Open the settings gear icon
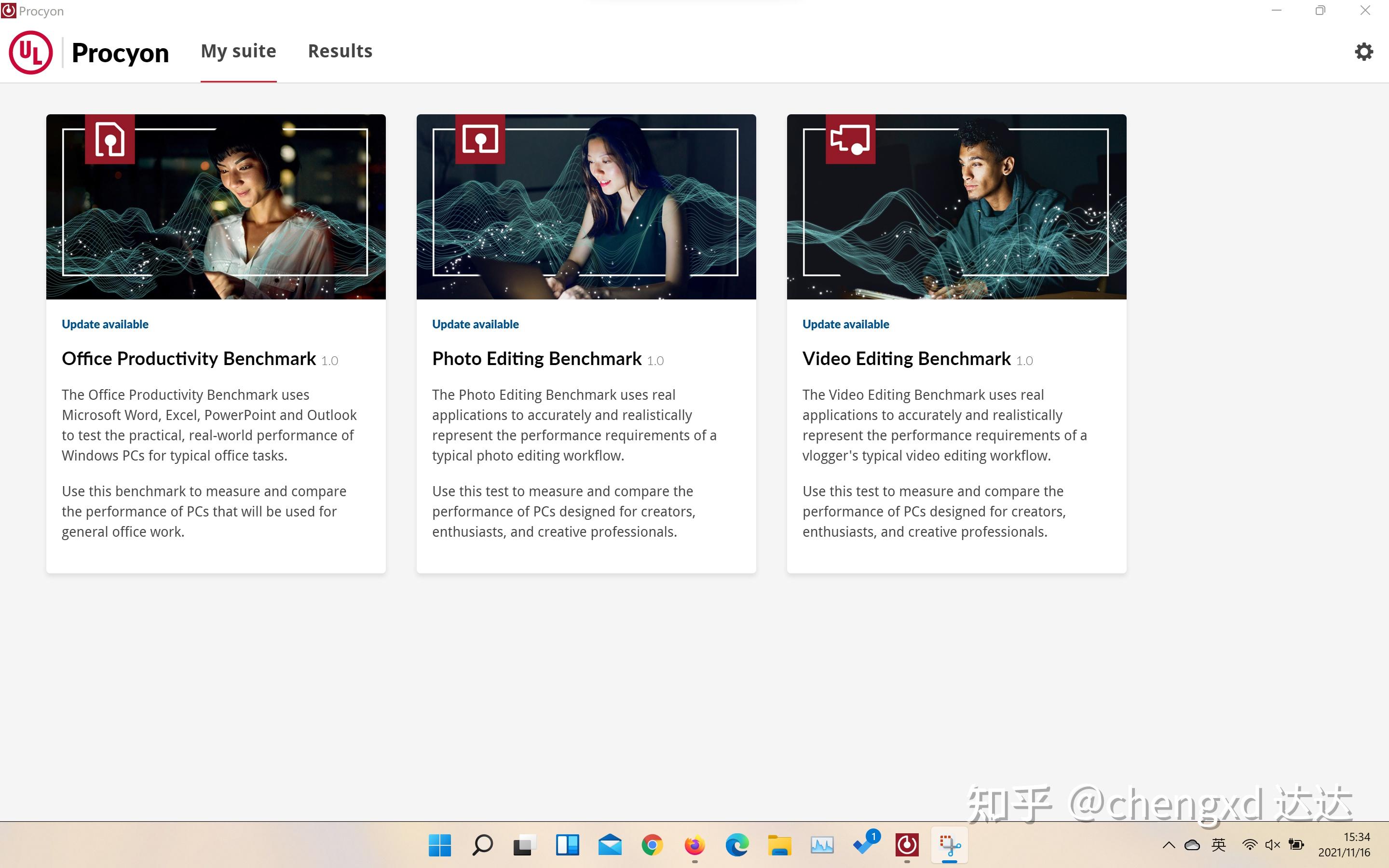This screenshot has width=1389, height=868. [1364, 52]
